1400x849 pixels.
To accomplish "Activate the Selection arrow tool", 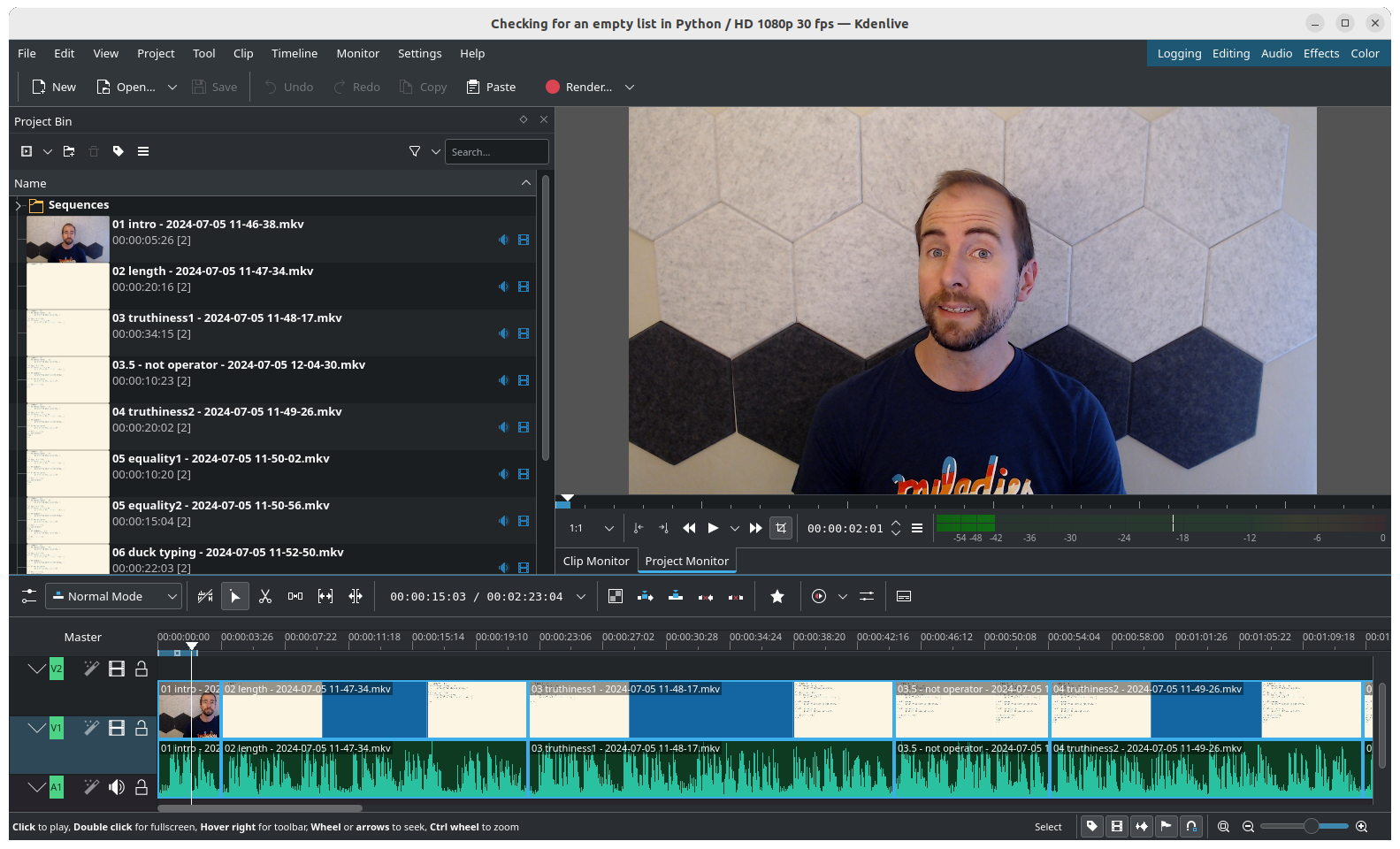I will coord(235,597).
